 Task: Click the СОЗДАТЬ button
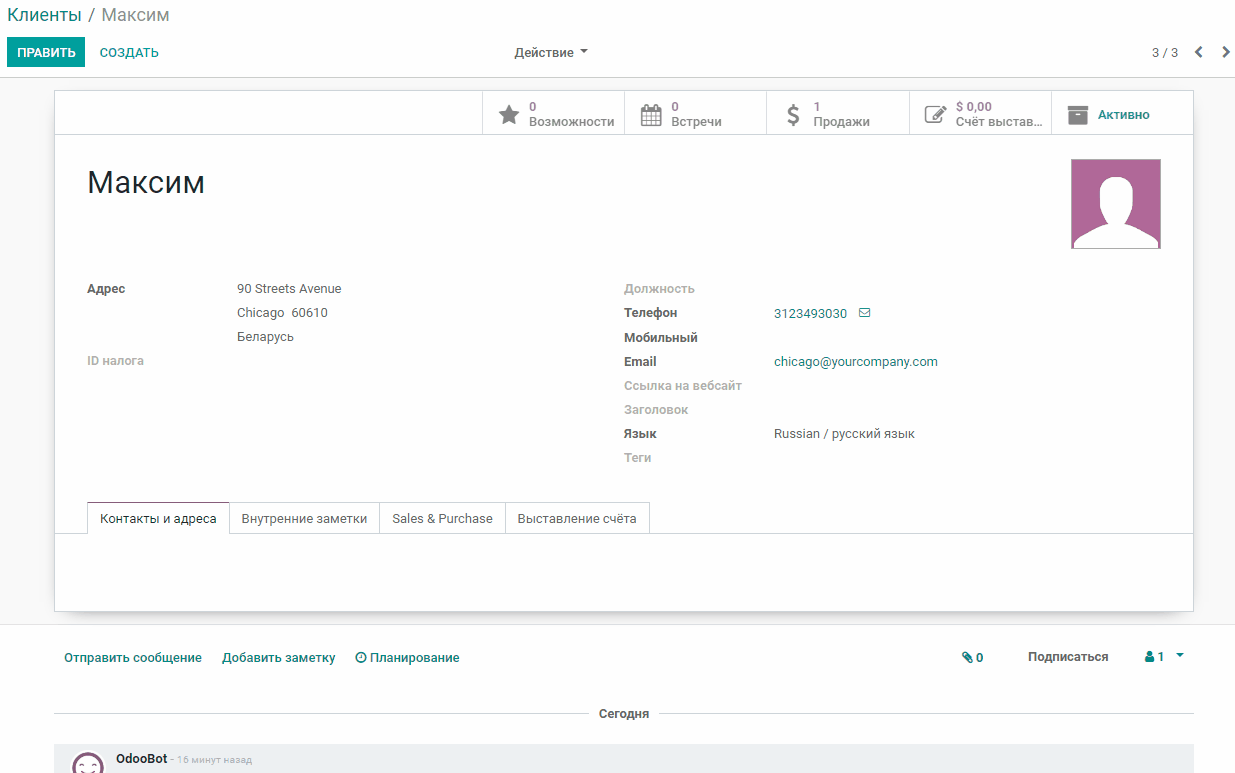click(128, 51)
